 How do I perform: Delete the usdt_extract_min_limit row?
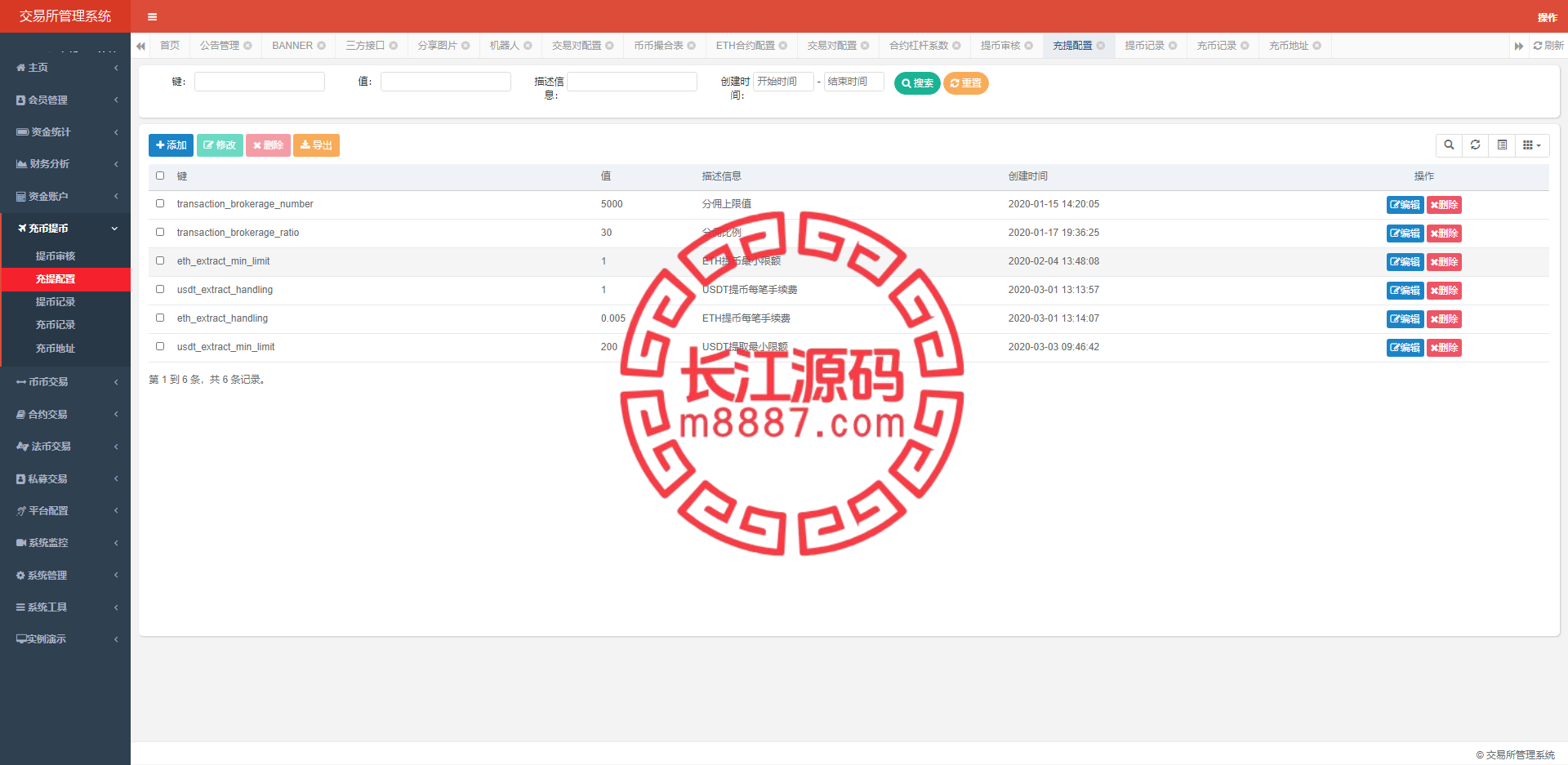click(x=1444, y=348)
